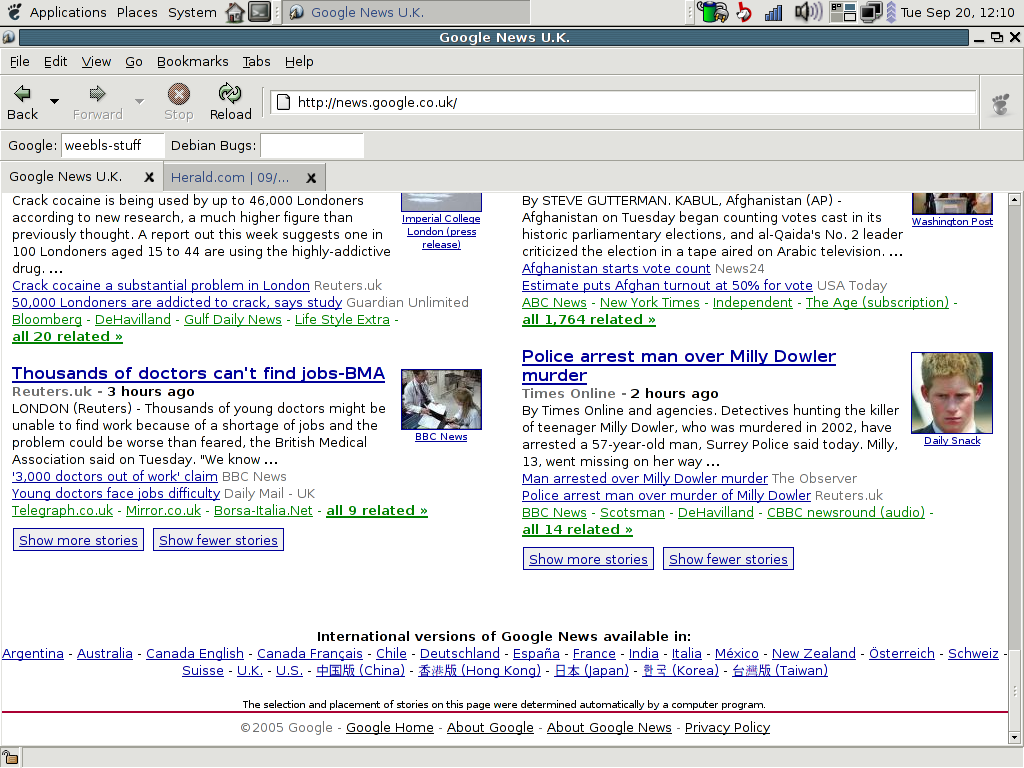
Task: Open the Bookmarks menu
Action: tap(193, 61)
